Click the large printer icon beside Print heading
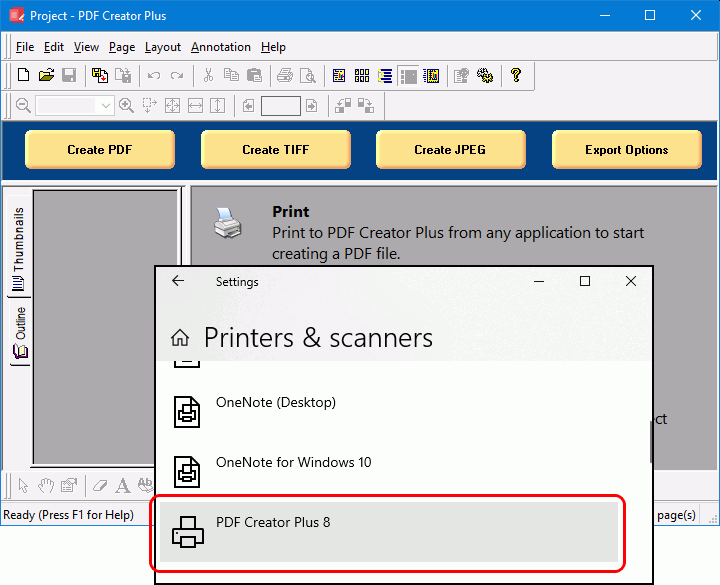The image size is (720, 585). pyautogui.click(x=228, y=223)
